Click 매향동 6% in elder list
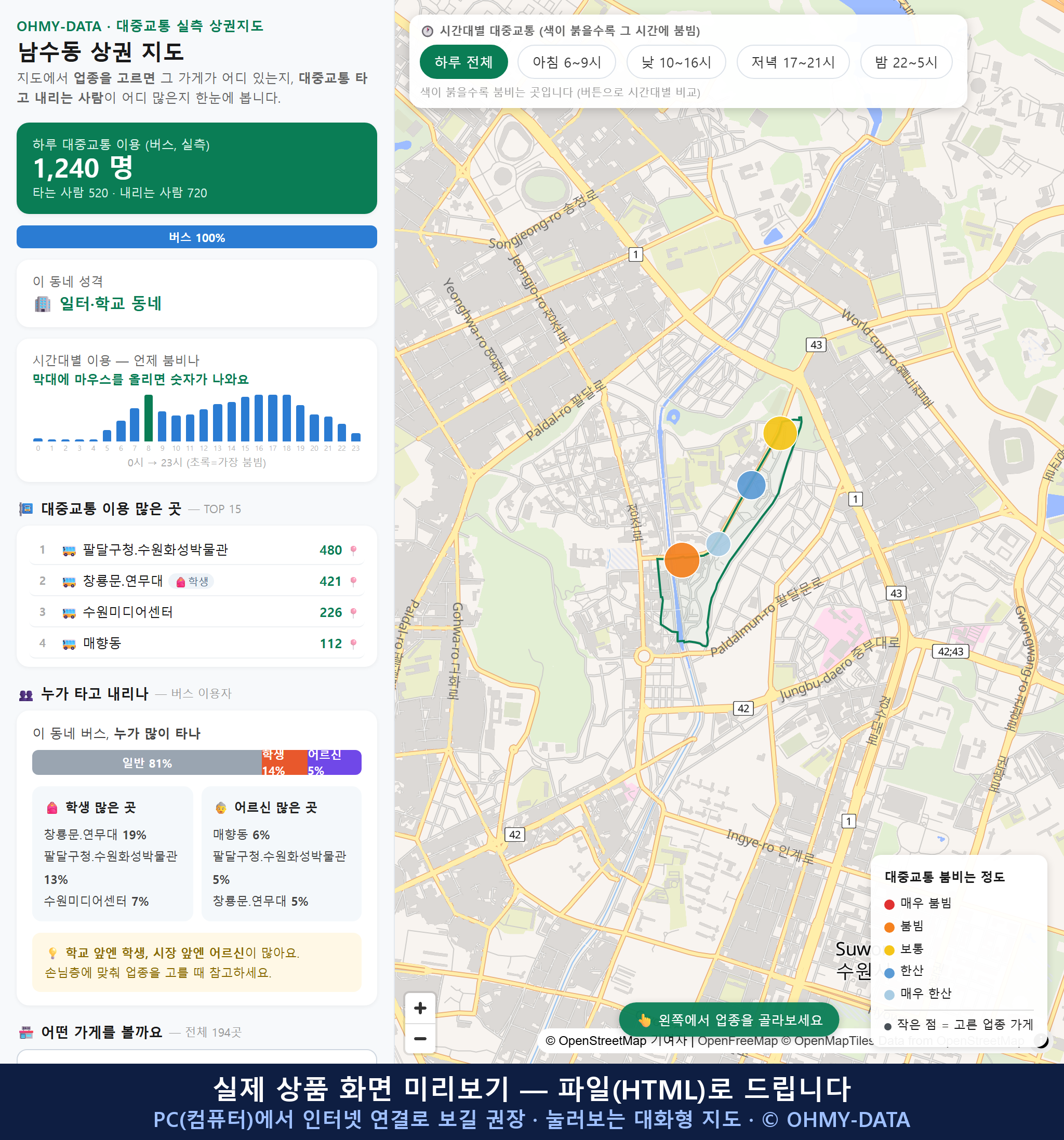 (241, 835)
